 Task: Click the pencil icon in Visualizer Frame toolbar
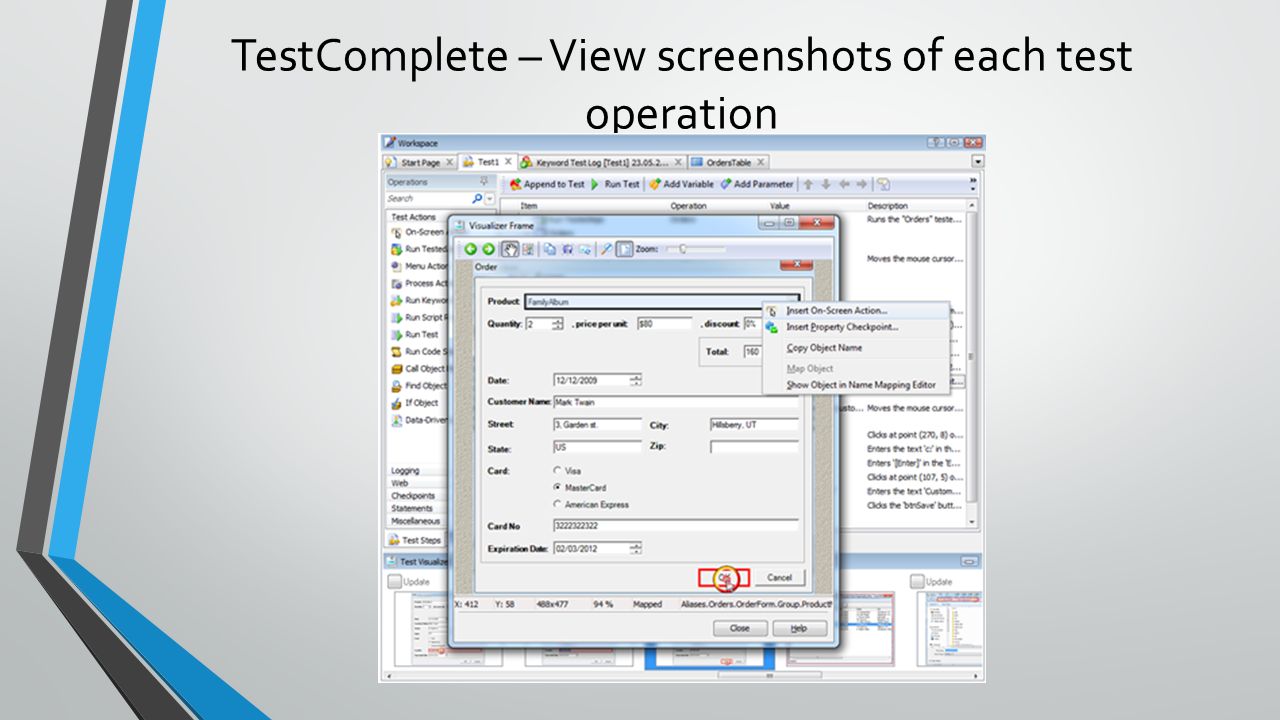(x=605, y=249)
